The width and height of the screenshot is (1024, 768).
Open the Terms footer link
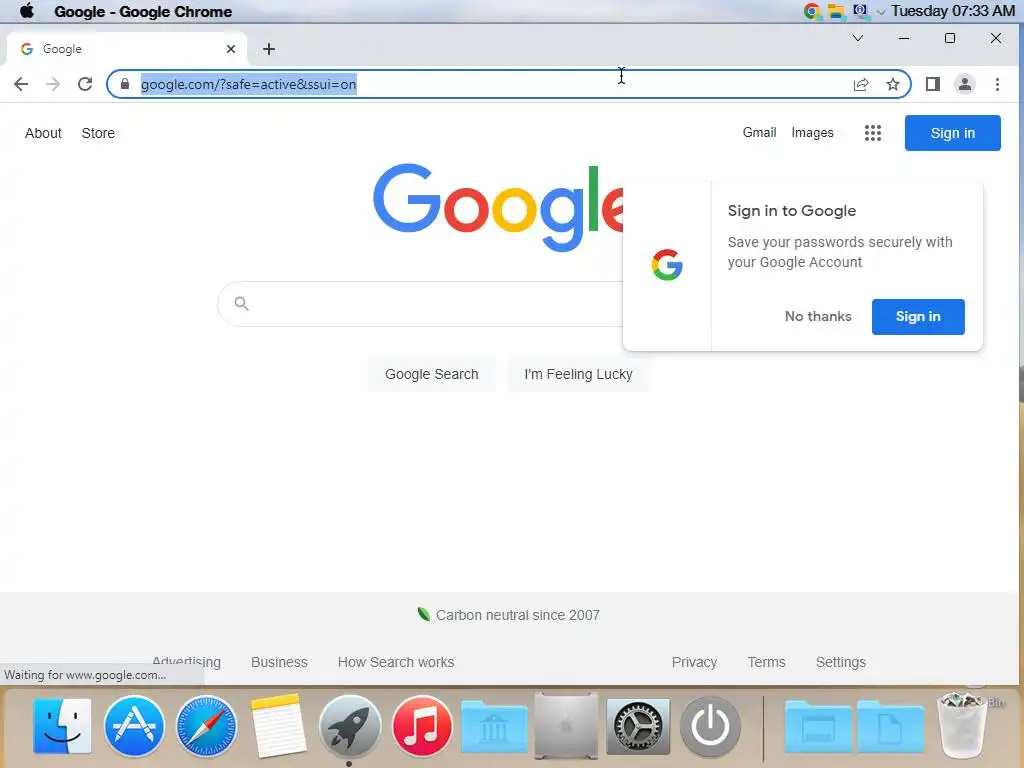tap(766, 662)
